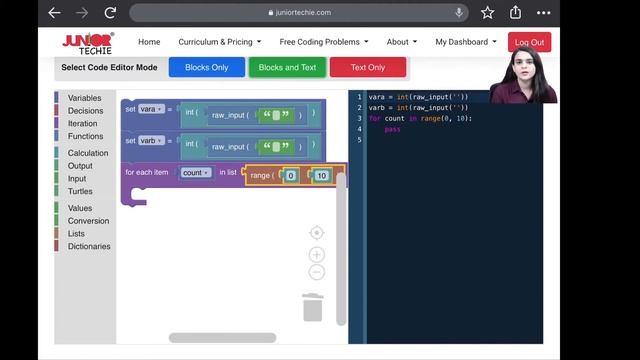Click the 'Select Code Editor Mode' label
640x360 pixels.
[x=109, y=67]
